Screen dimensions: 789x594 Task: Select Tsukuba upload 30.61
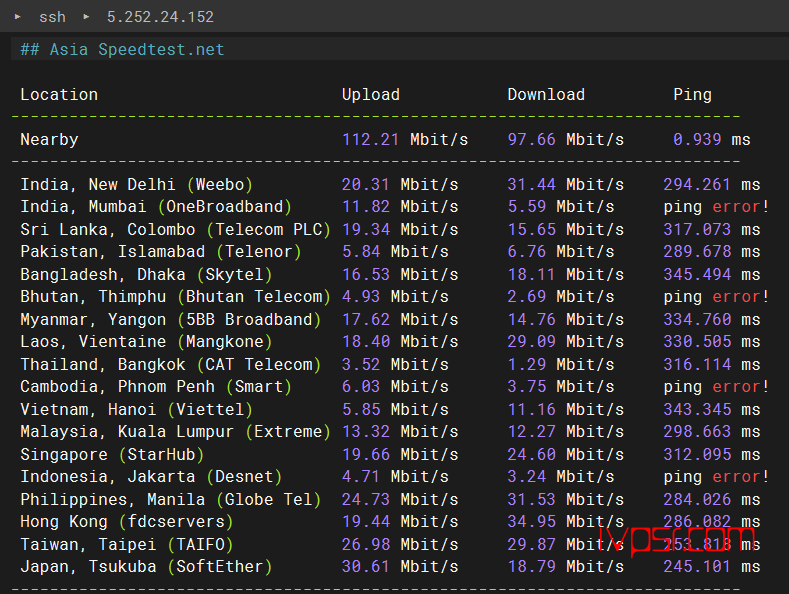[x=365, y=567]
